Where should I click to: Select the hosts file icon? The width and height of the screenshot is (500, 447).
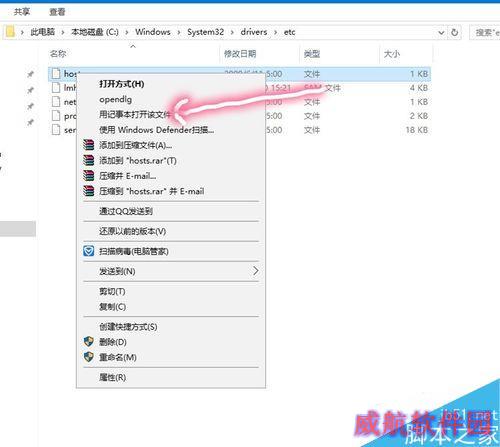pyautogui.click(x=56, y=74)
